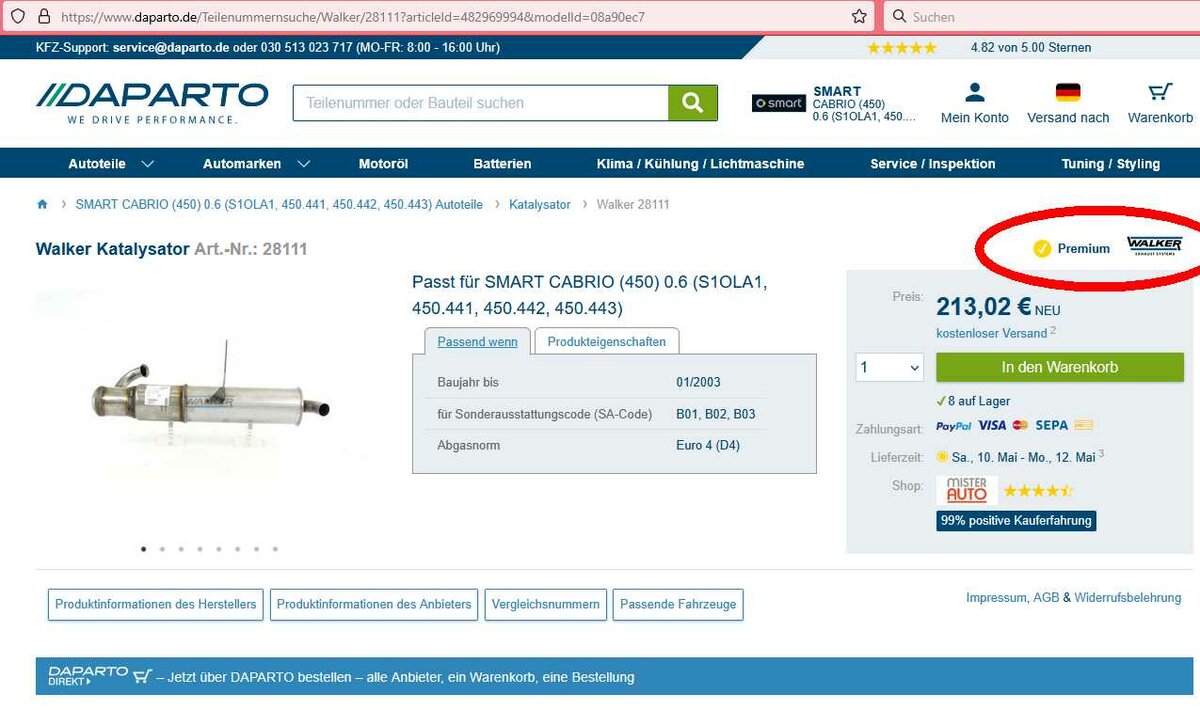Expand the Autoteile menu chevron
The height and width of the screenshot is (710, 1200).
148,164
